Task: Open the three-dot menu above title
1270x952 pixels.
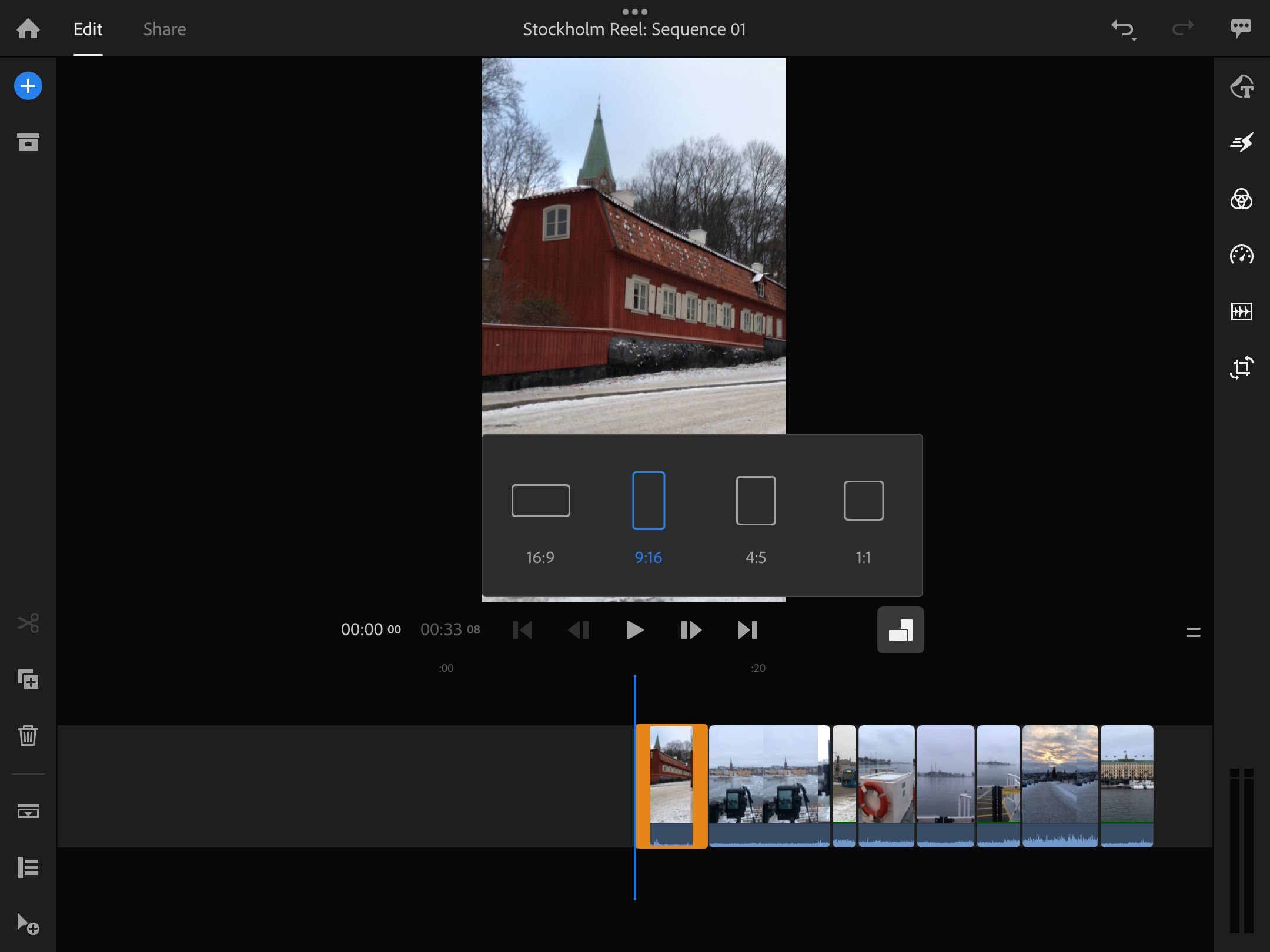Action: [x=634, y=11]
